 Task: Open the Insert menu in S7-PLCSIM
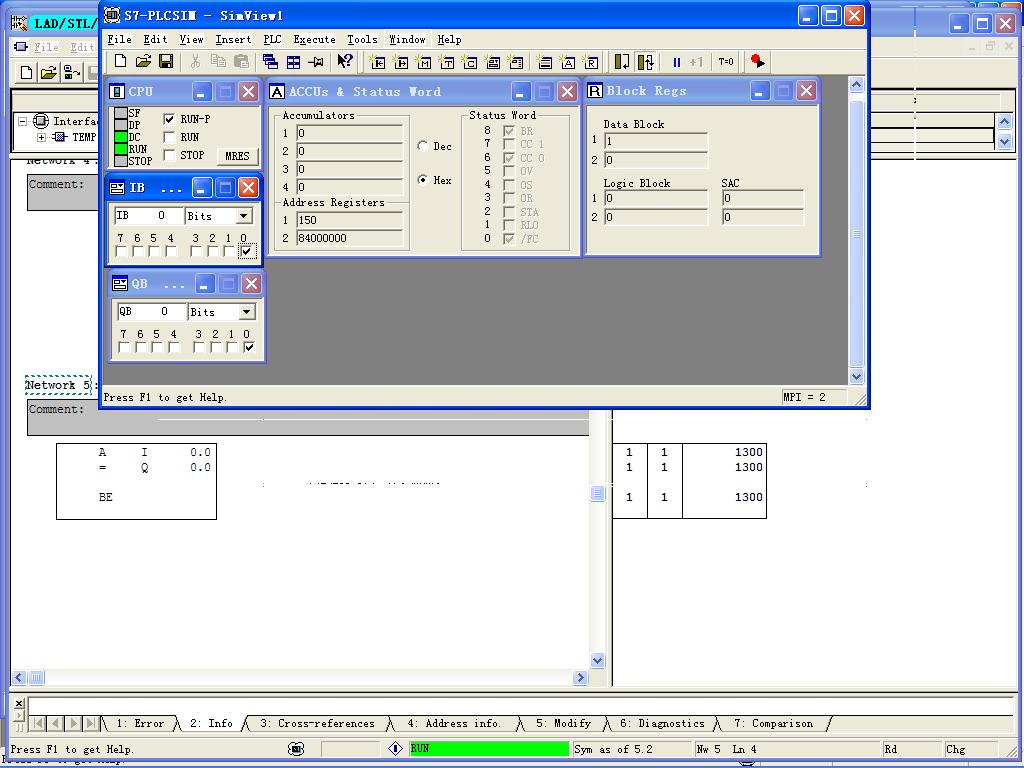tap(233, 39)
